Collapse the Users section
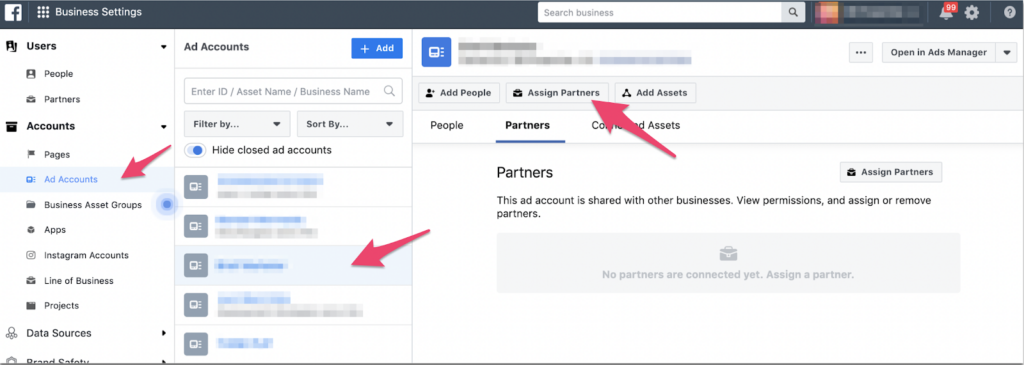Screen dimensions: 1024x365 [164, 46]
